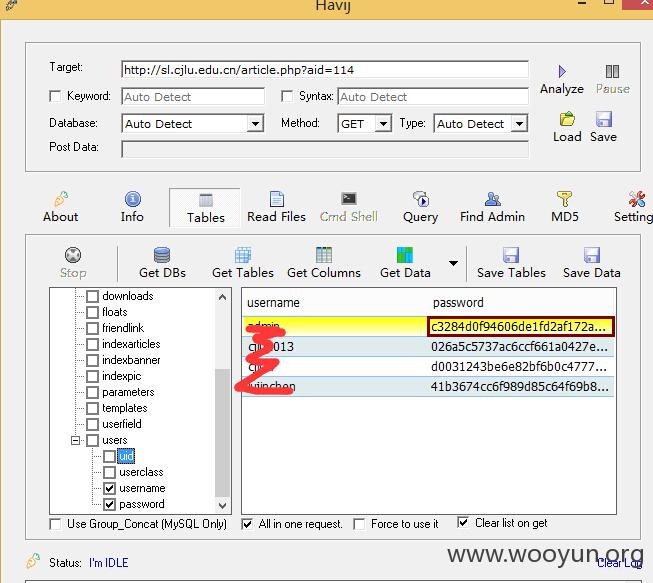This screenshot has width=653, height=583.
Task: Toggle All in one request checkbox
Action: click(247, 524)
